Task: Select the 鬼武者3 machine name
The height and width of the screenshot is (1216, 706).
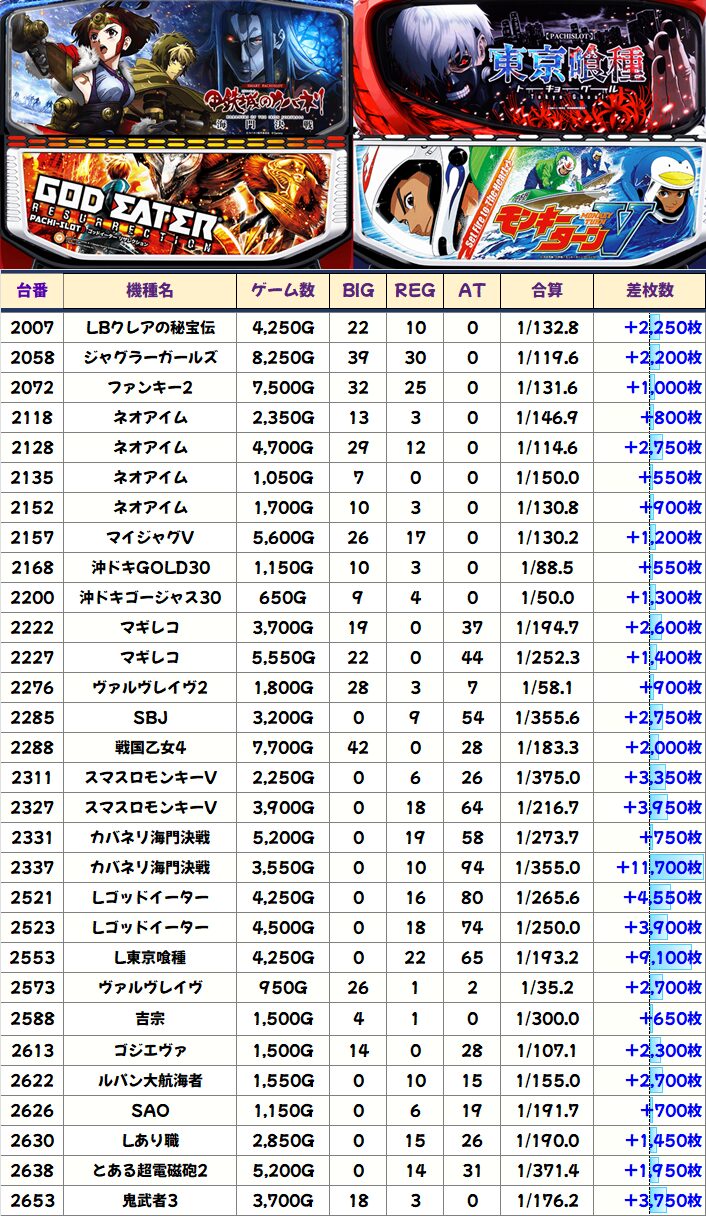Action: pyautogui.click(x=150, y=1200)
